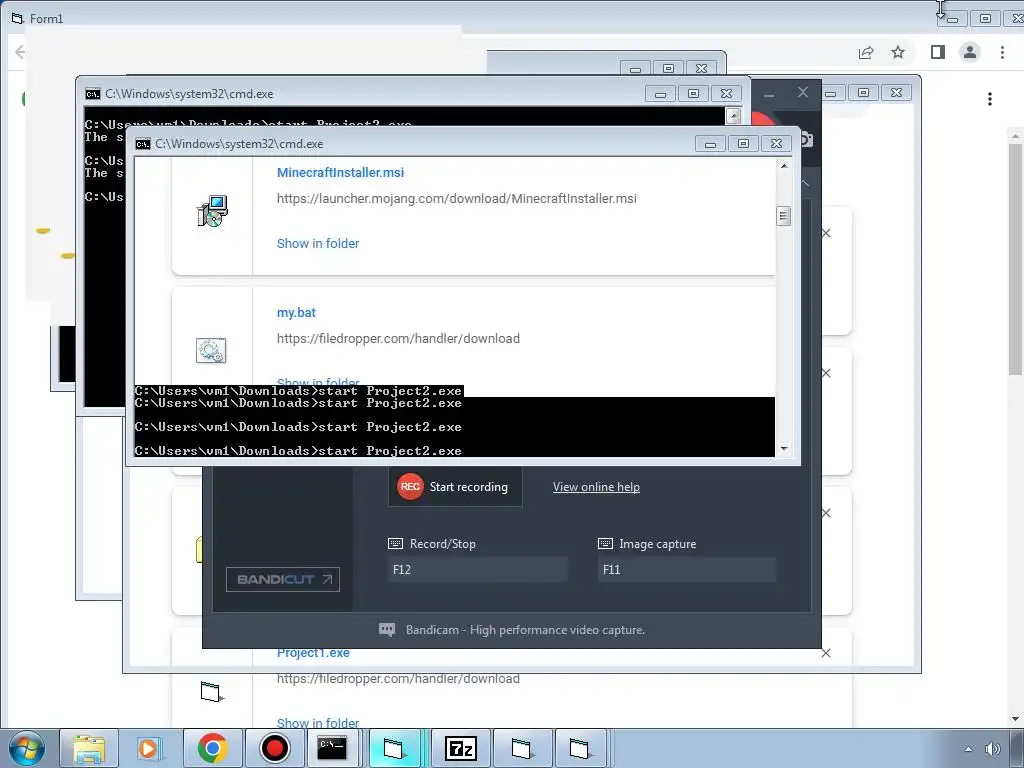This screenshot has width=1024, height=768.
Task: Open the BANDICUT button
Action: click(283, 579)
